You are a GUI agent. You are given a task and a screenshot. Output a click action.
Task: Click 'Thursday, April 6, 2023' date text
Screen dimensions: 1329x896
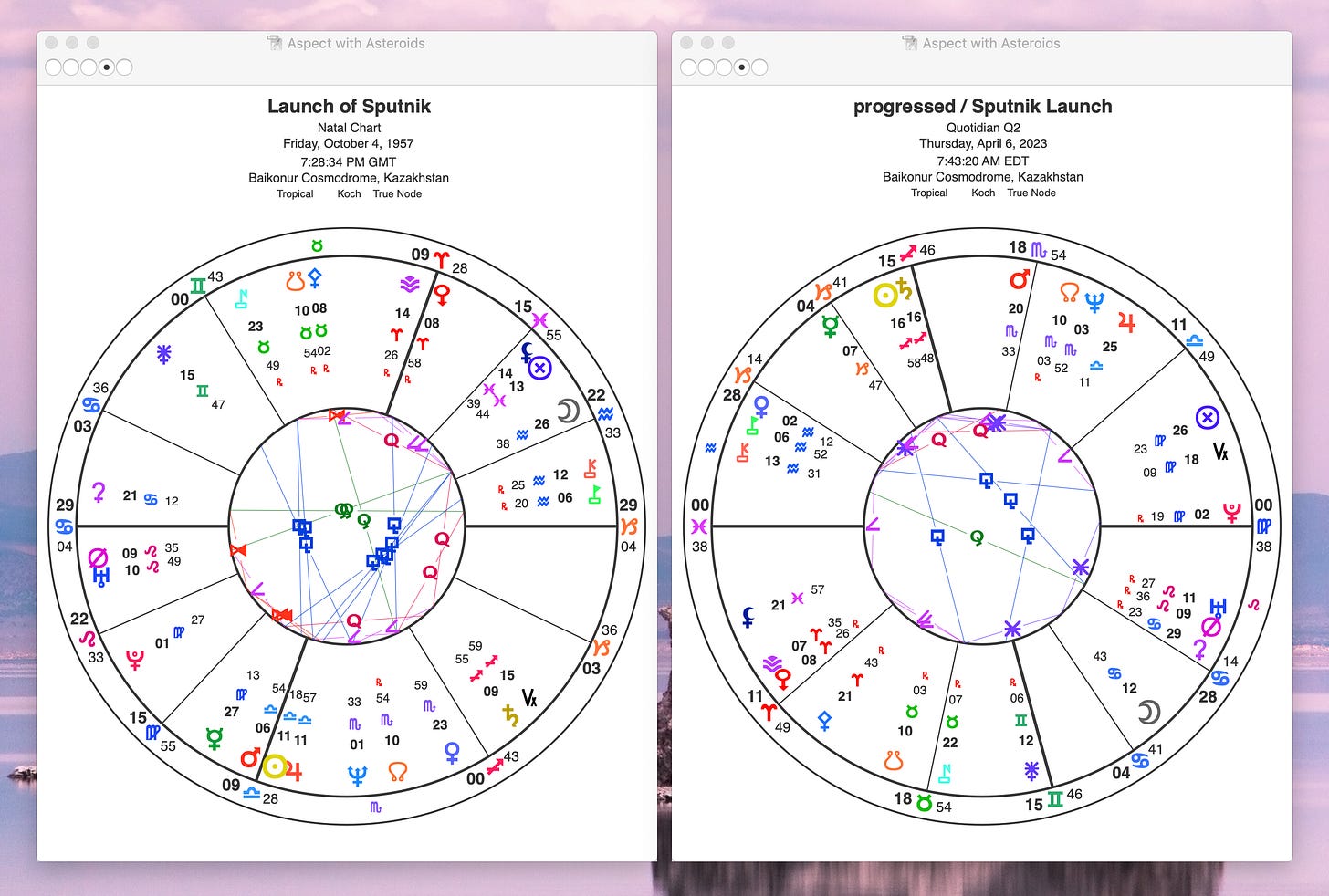[983, 143]
